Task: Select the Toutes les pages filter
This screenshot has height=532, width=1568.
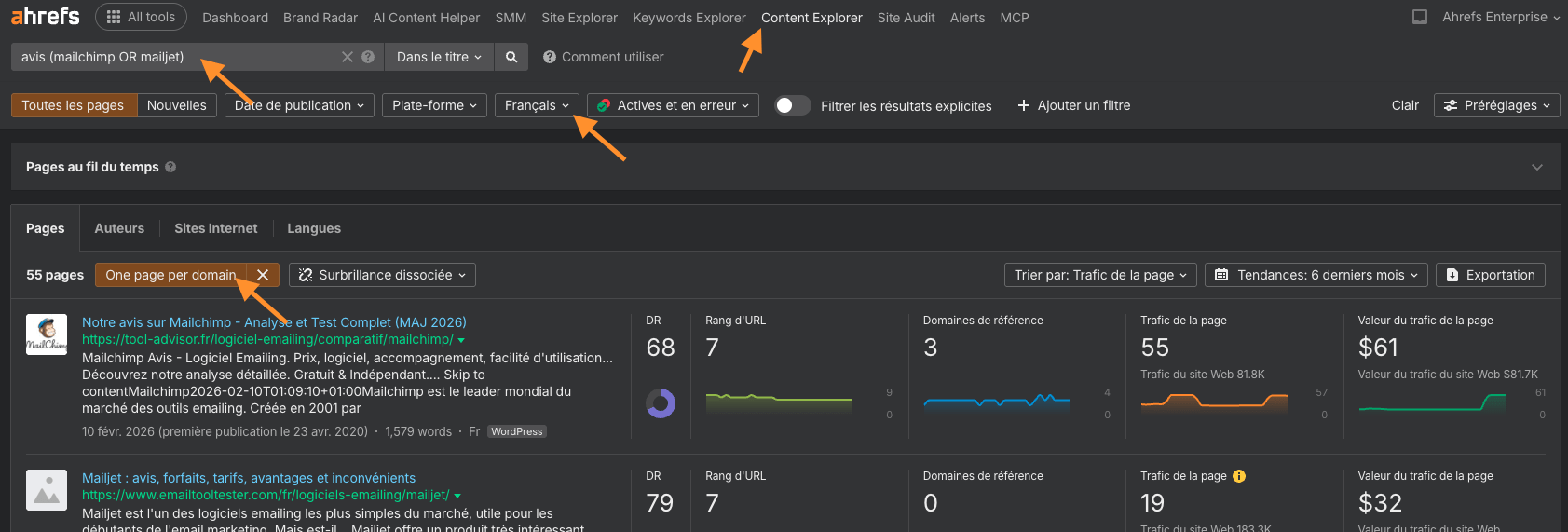Action: click(x=74, y=105)
